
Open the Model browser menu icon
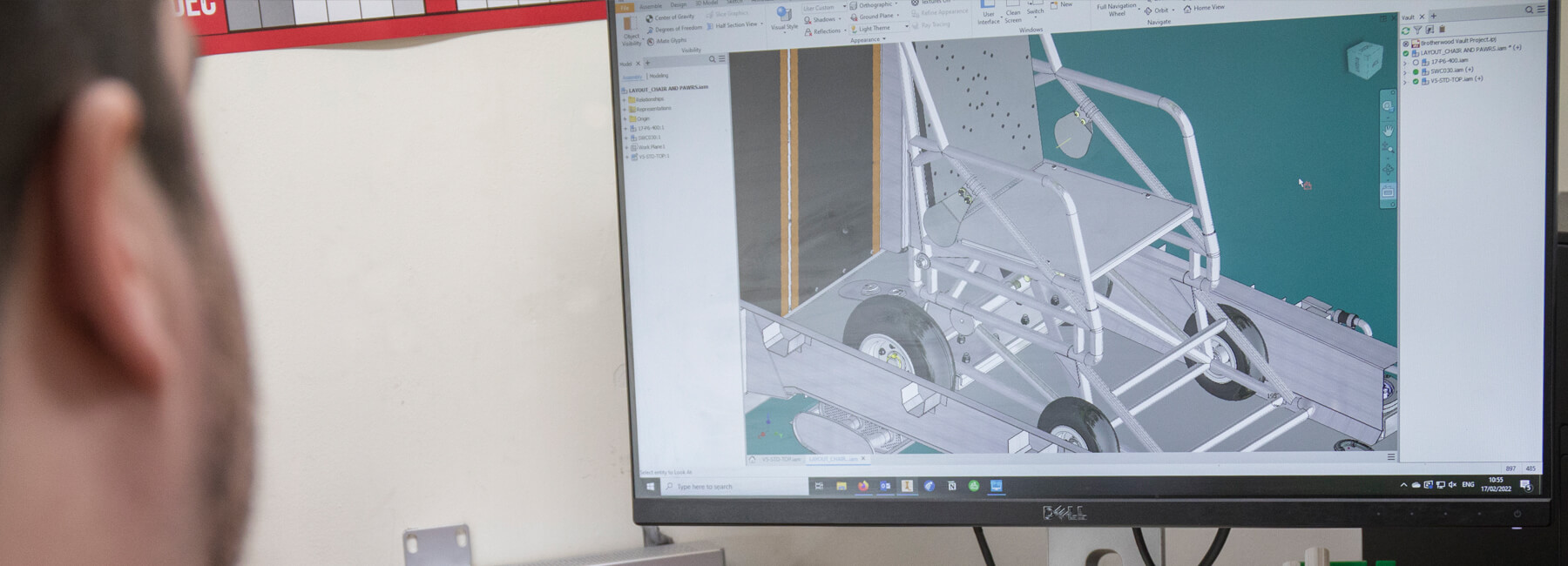(x=722, y=58)
